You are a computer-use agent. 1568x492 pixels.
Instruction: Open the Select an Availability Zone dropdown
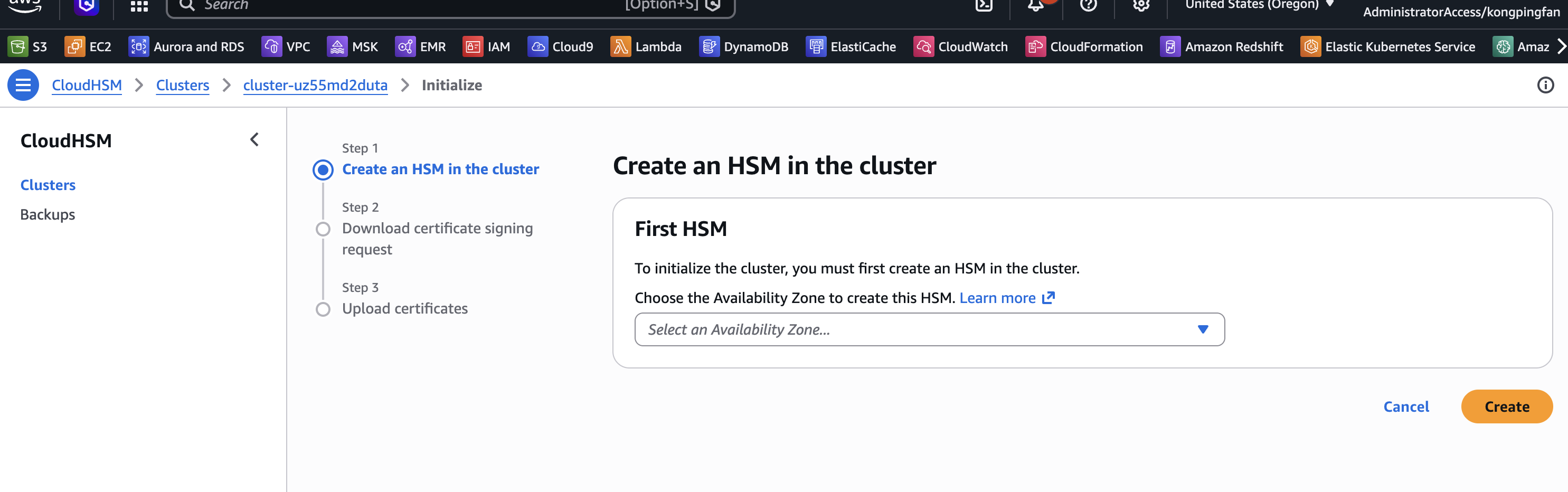pyautogui.click(x=929, y=329)
